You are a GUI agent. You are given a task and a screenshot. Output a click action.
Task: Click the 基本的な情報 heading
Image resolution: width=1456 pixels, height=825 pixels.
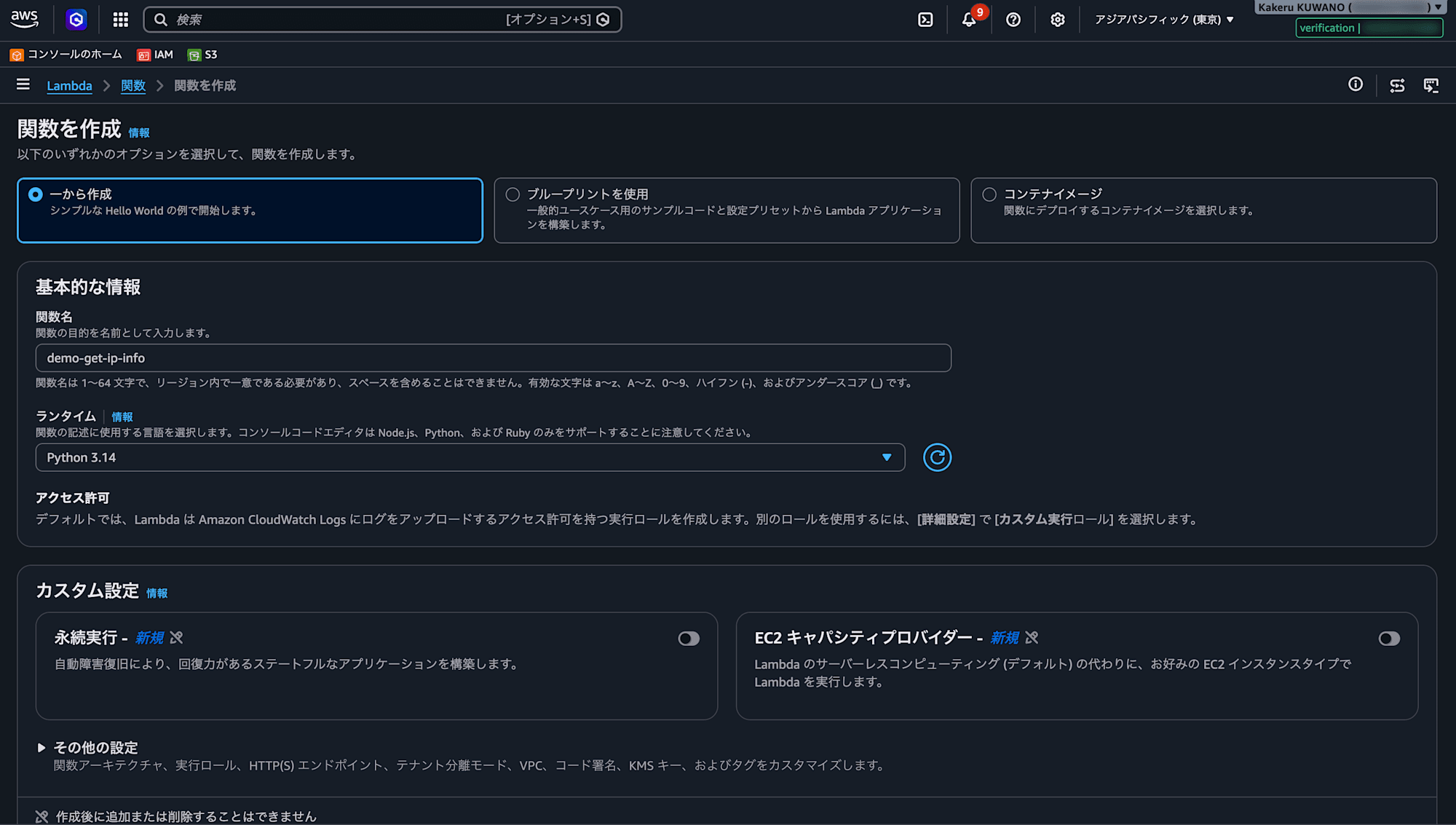tap(88, 287)
